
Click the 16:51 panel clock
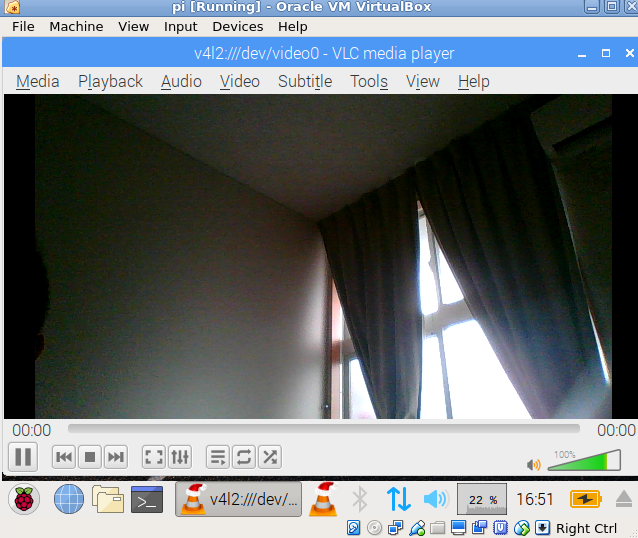pos(535,499)
